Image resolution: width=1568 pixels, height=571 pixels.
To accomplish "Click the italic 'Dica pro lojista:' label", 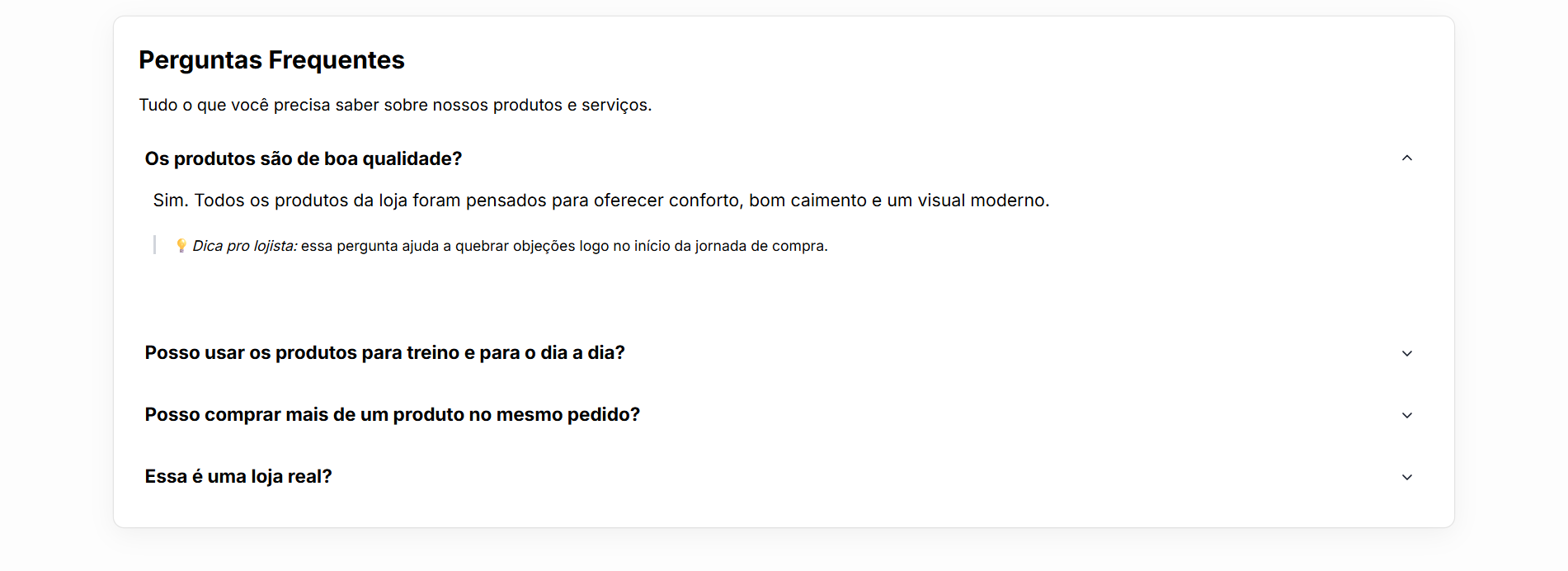I will point(245,246).
